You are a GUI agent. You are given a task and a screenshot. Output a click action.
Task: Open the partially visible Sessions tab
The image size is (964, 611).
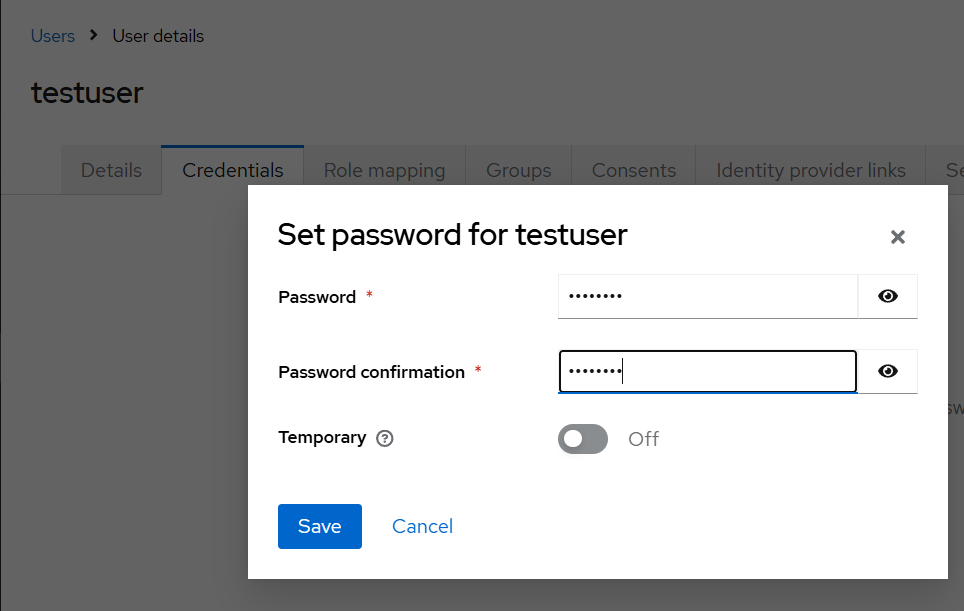point(950,170)
